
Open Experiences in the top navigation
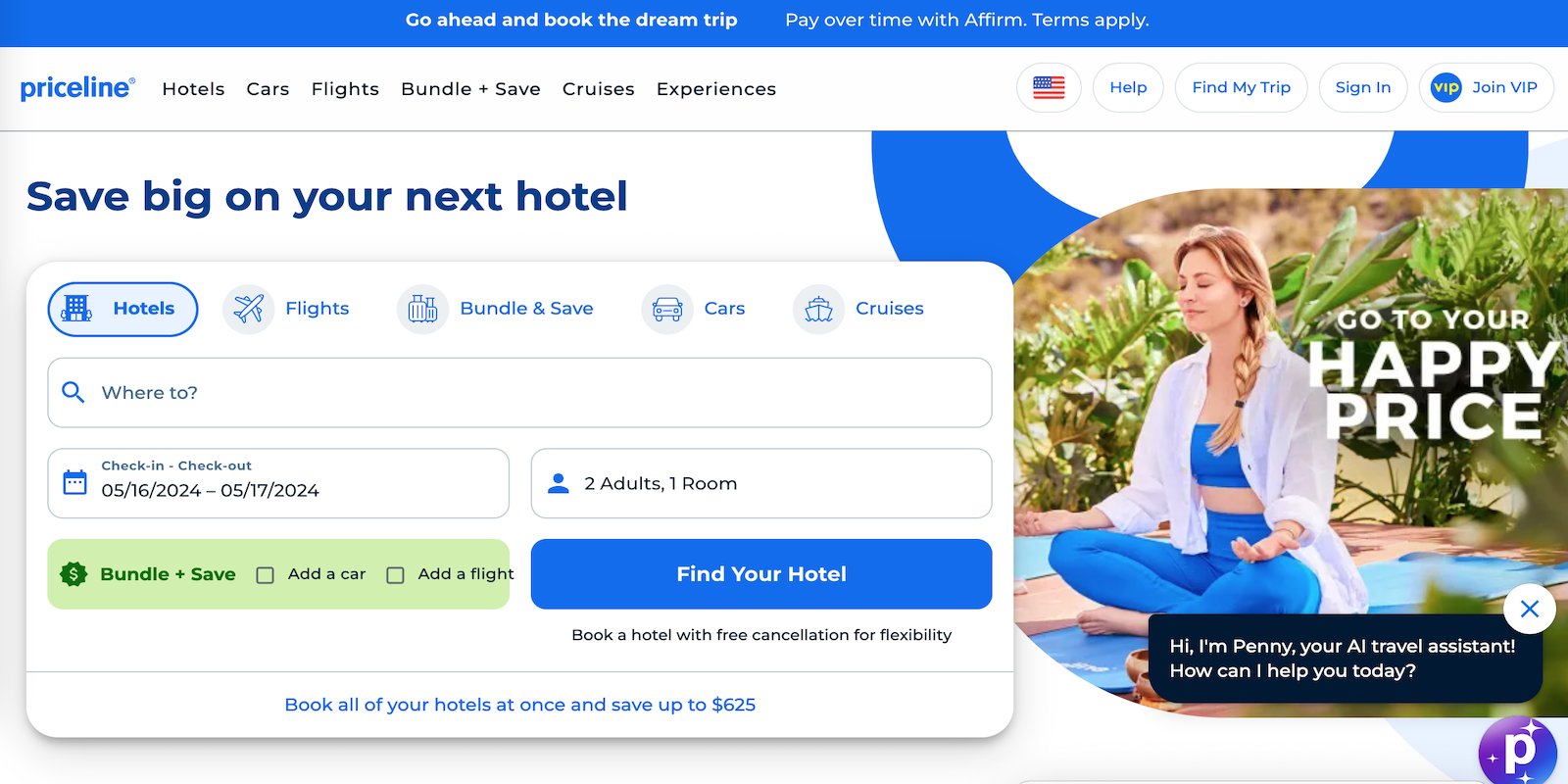pyautogui.click(x=716, y=89)
